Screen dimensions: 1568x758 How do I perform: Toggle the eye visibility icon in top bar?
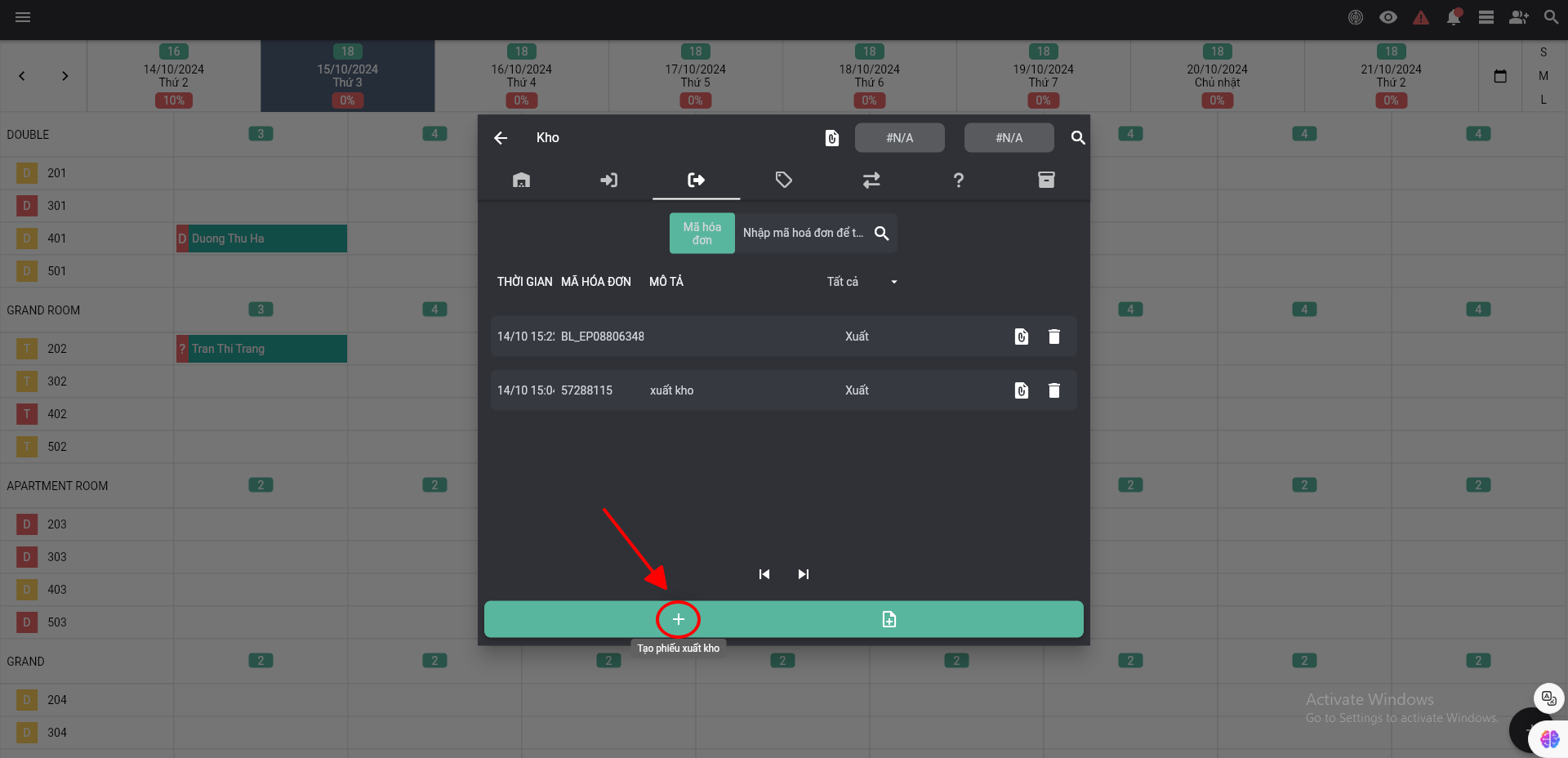1388,17
